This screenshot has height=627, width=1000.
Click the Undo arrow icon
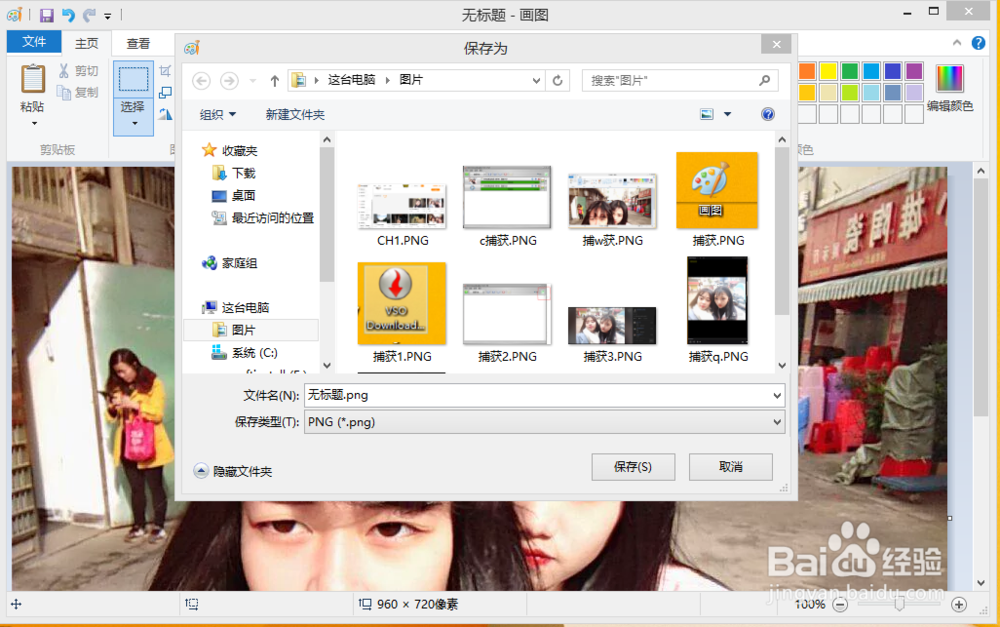pos(68,15)
